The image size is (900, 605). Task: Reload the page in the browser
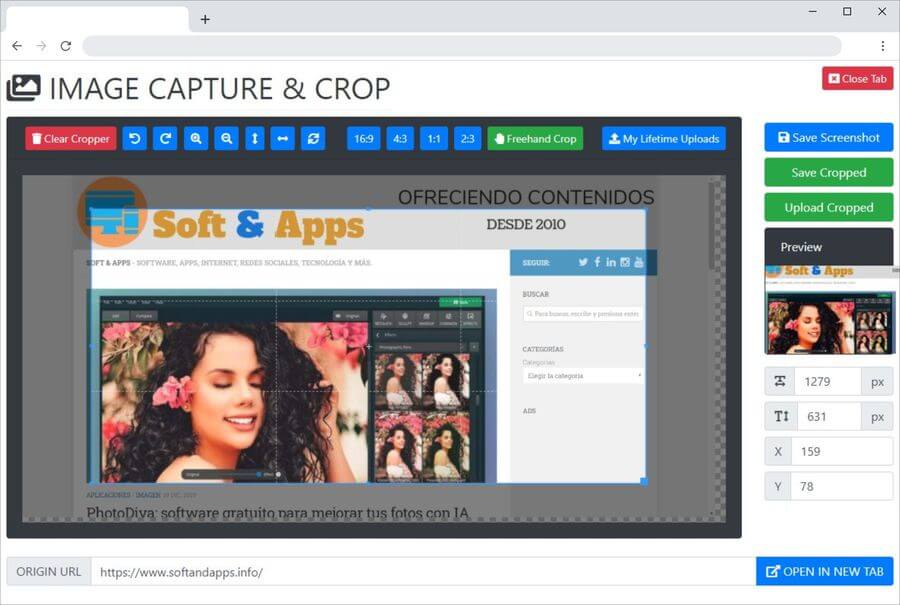click(x=66, y=46)
